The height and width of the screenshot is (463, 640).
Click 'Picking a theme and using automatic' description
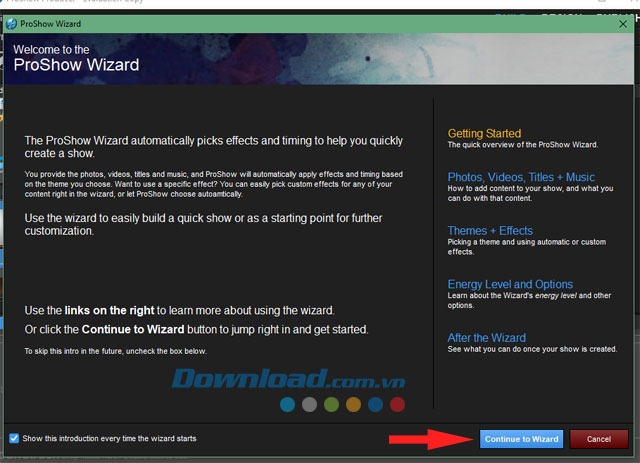[527, 247]
